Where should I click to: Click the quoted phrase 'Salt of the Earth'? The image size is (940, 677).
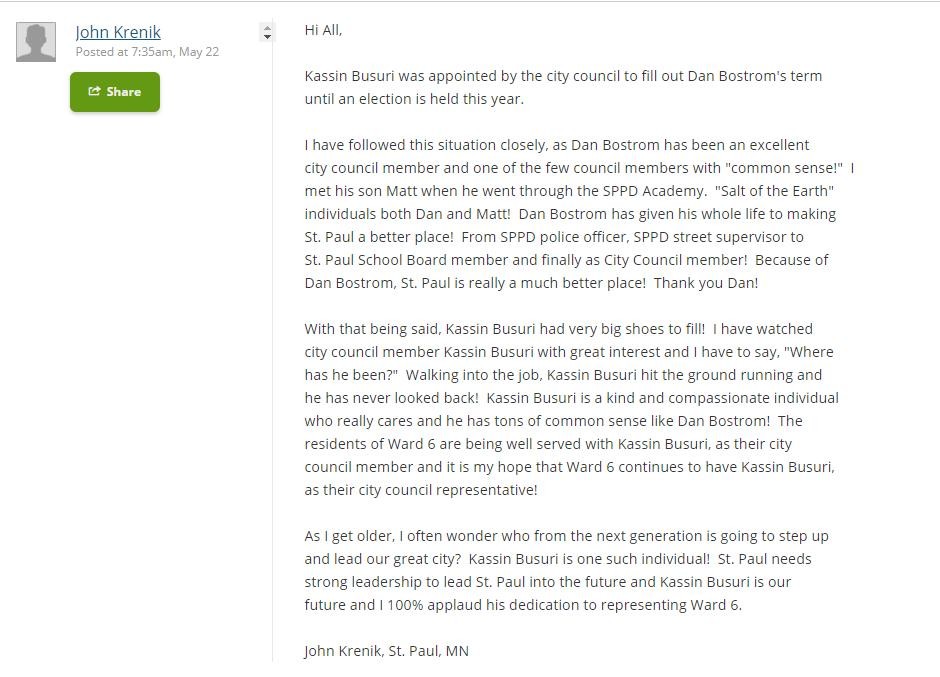click(x=774, y=191)
